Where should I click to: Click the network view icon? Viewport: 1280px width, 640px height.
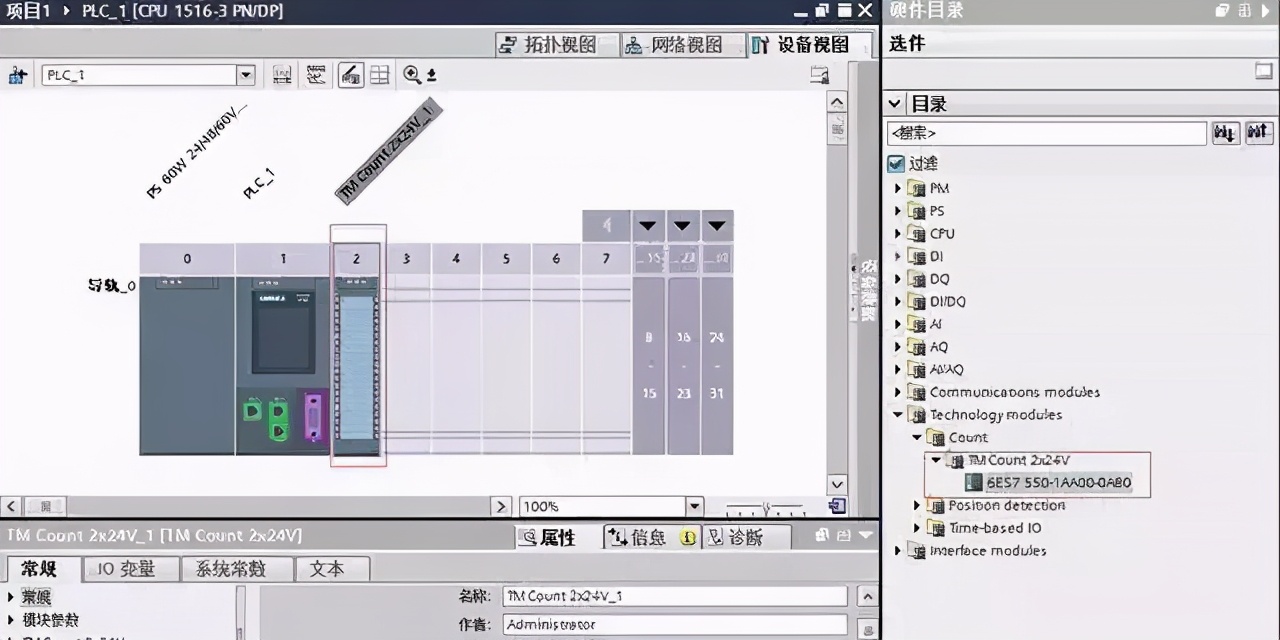tap(634, 44)
